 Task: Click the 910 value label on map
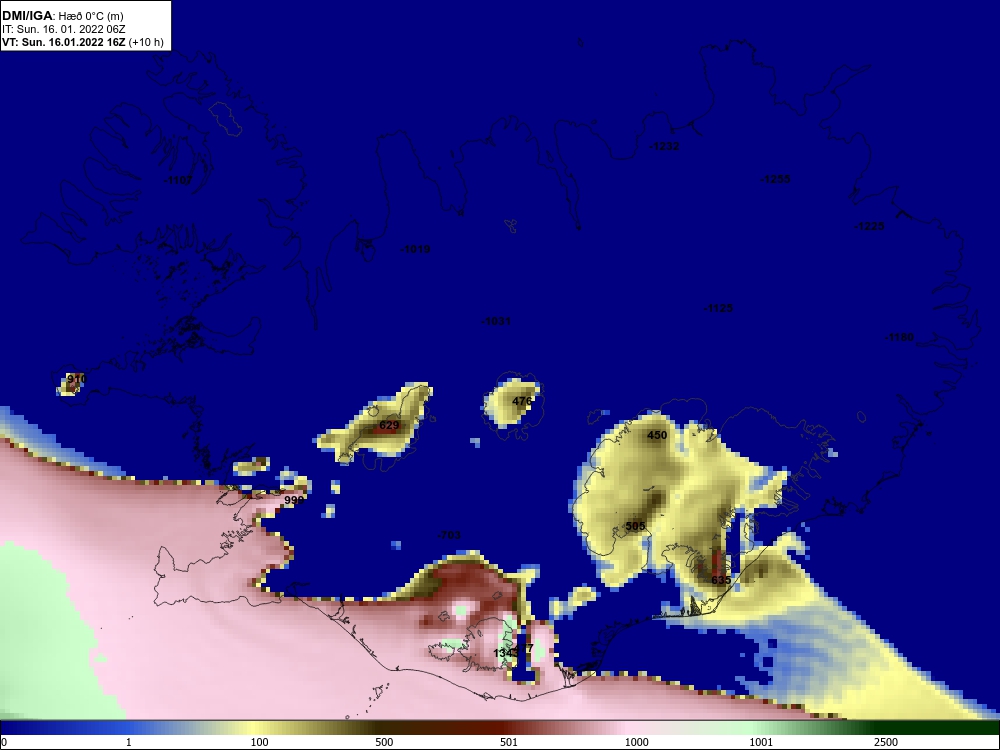(77, 379)
